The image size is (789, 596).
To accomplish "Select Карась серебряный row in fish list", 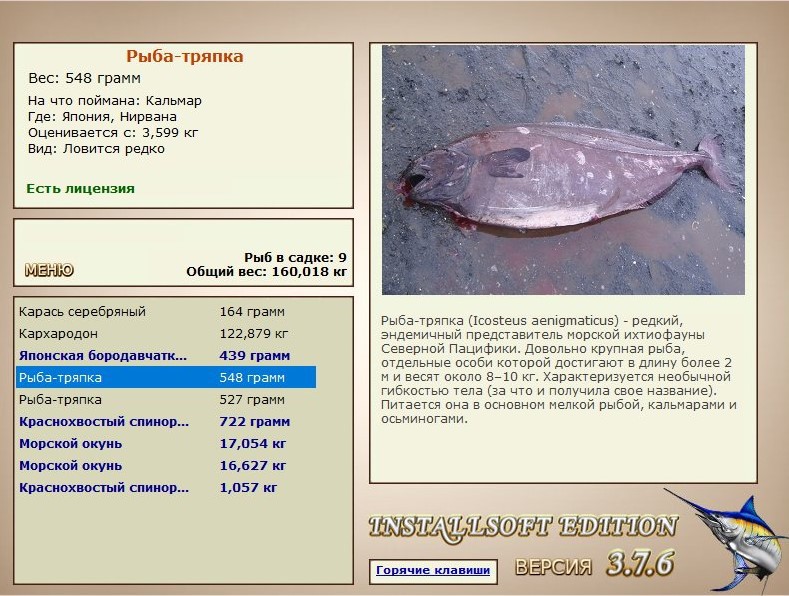I will 166,312.
